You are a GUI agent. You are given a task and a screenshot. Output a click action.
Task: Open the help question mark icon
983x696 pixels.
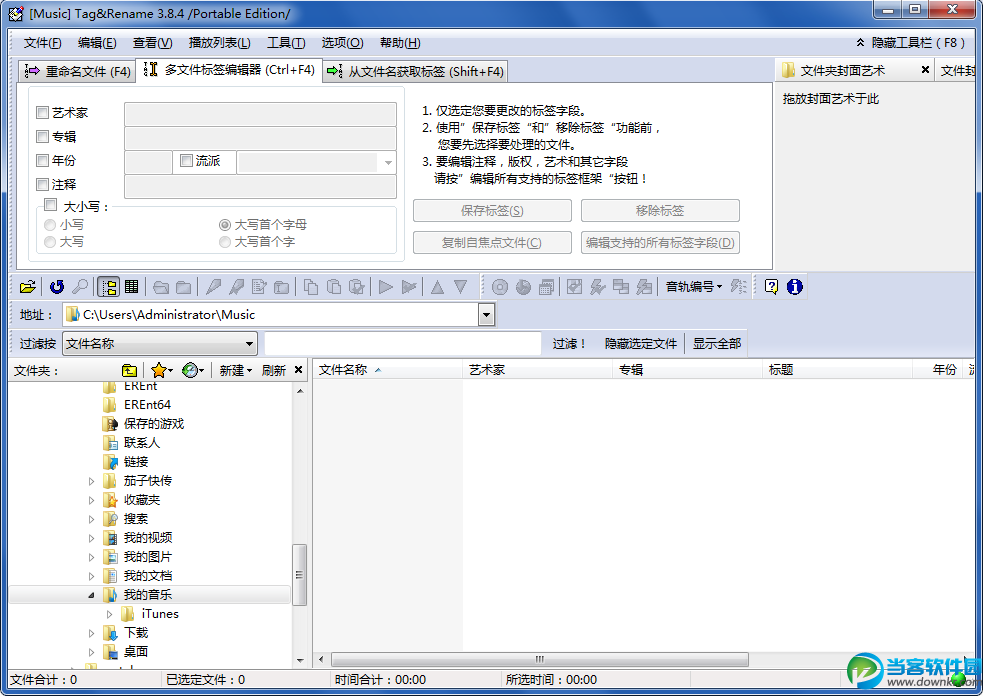(772, 287)
